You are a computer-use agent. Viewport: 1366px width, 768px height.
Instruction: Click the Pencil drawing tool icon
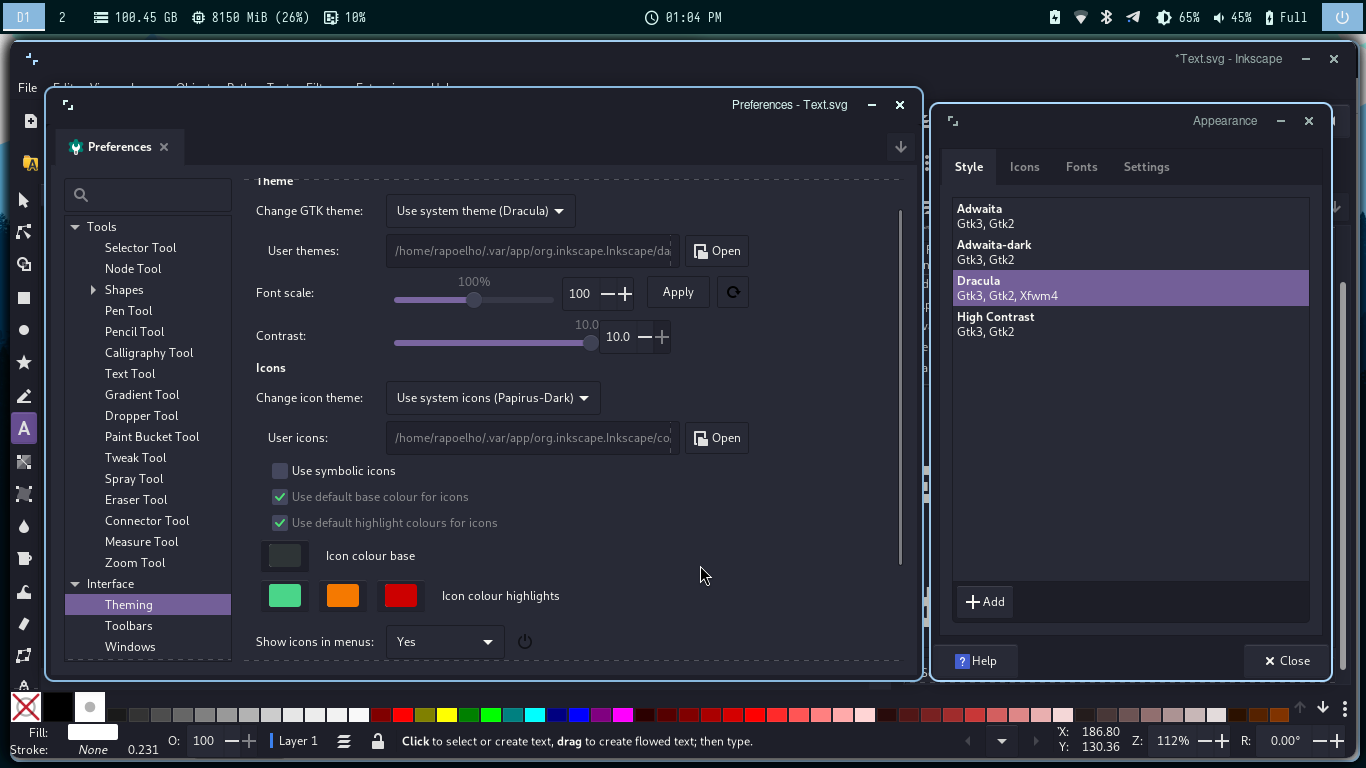(x=24, y=396)
